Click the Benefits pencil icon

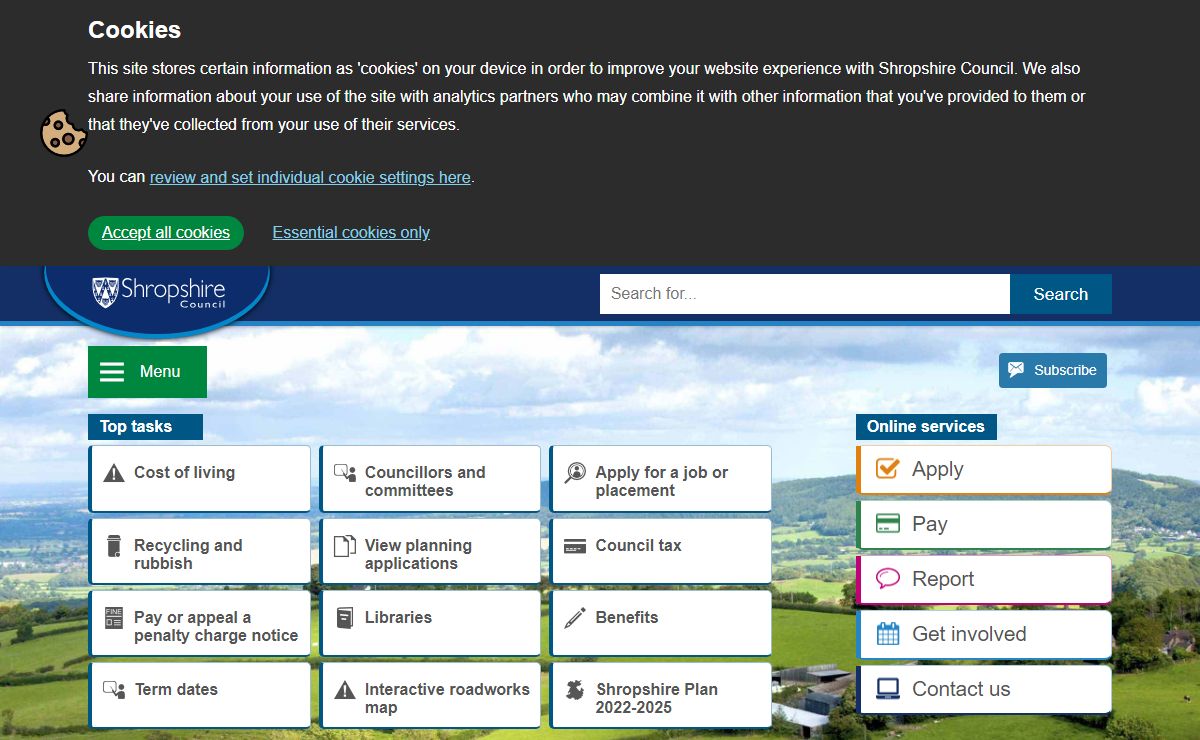(575, 618)
